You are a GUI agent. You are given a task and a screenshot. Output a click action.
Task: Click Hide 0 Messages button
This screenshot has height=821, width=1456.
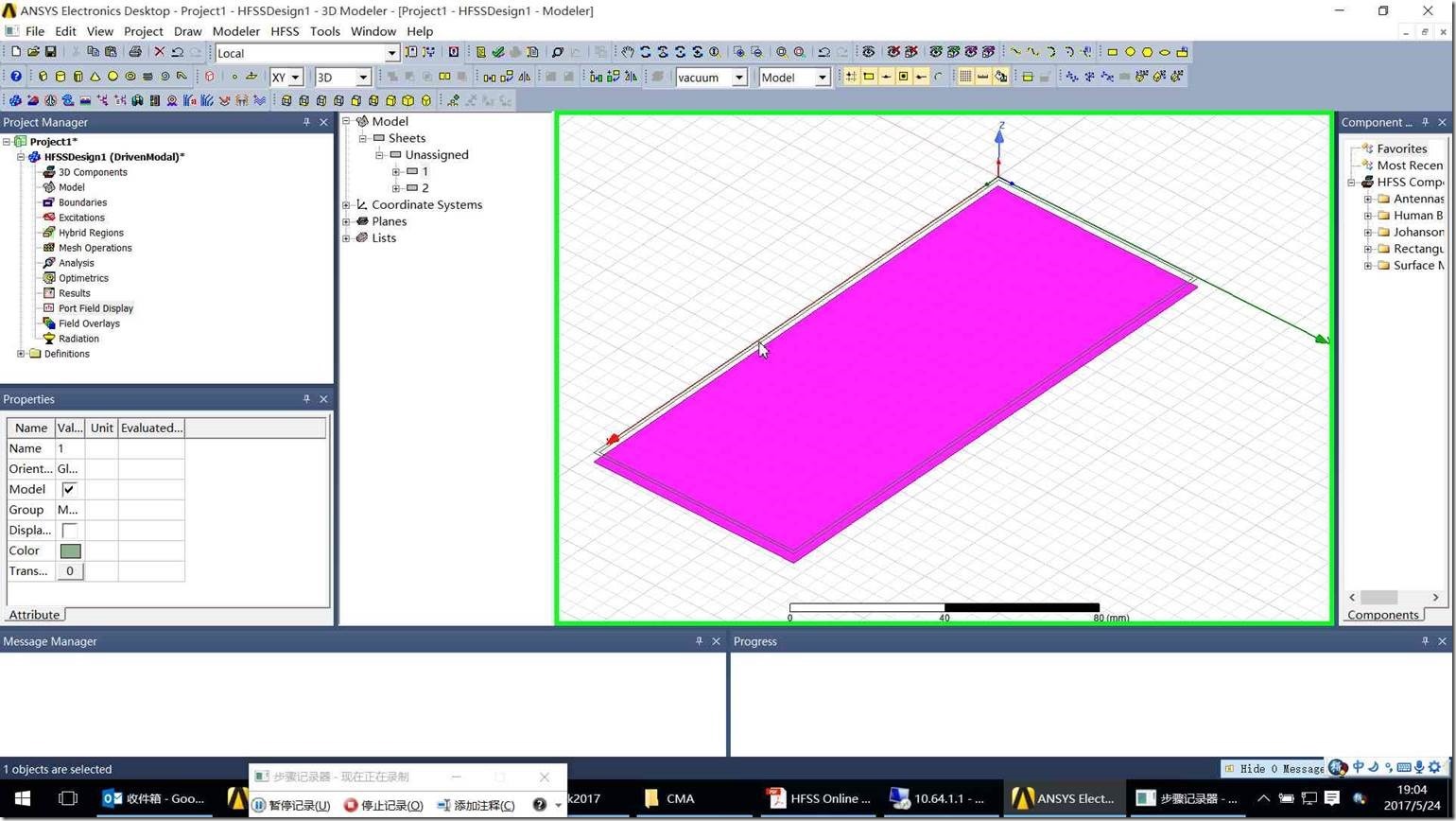pyautogui.click(x=1274, y=769)
